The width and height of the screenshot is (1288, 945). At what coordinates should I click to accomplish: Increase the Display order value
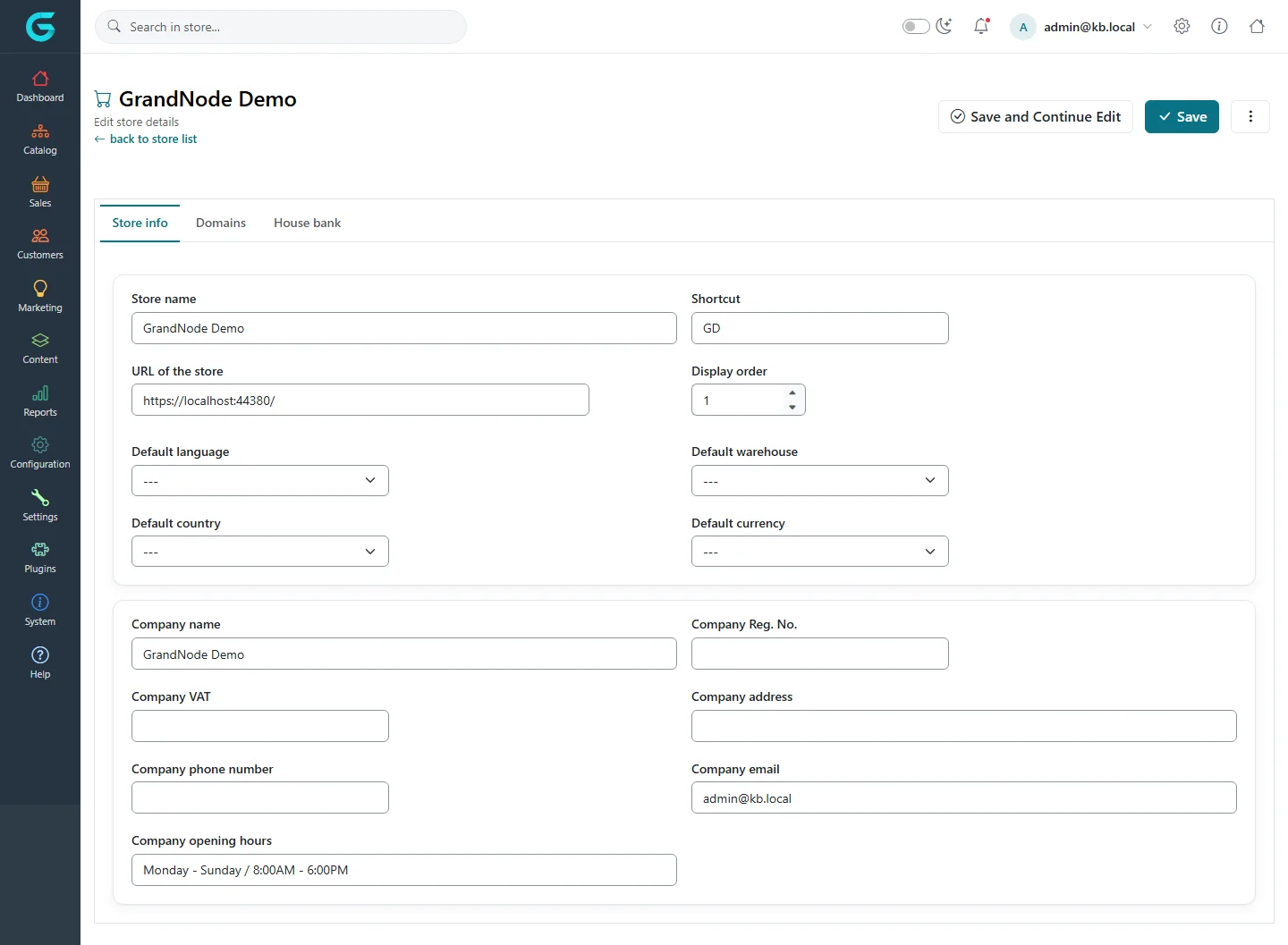tap(792, 392)
